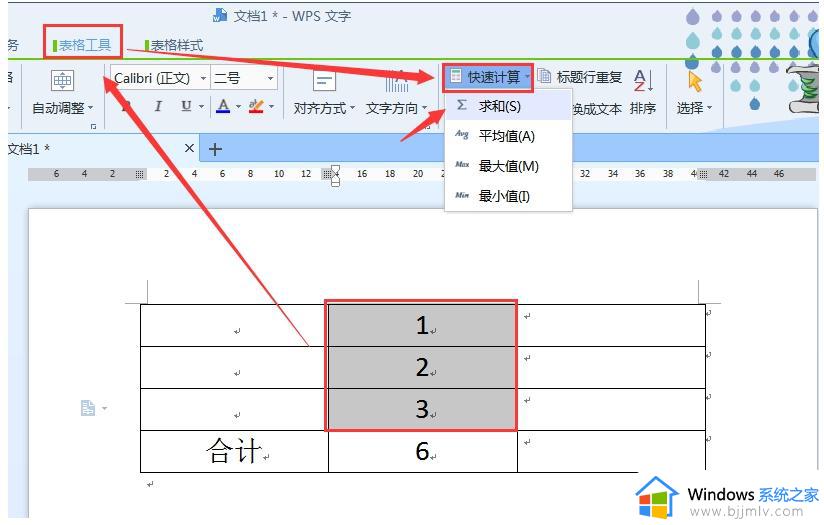Expand highlight color dropdown arrow
The image size is (824, 525).
click(272, 107)
